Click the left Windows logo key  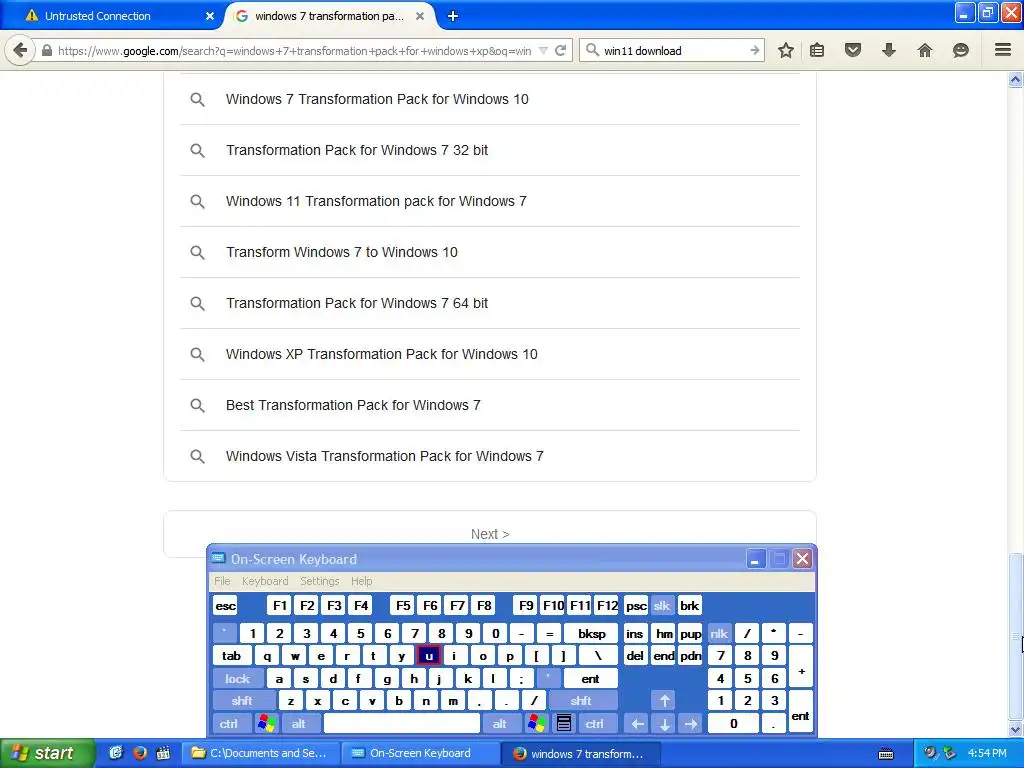click(x=267, y=724)
